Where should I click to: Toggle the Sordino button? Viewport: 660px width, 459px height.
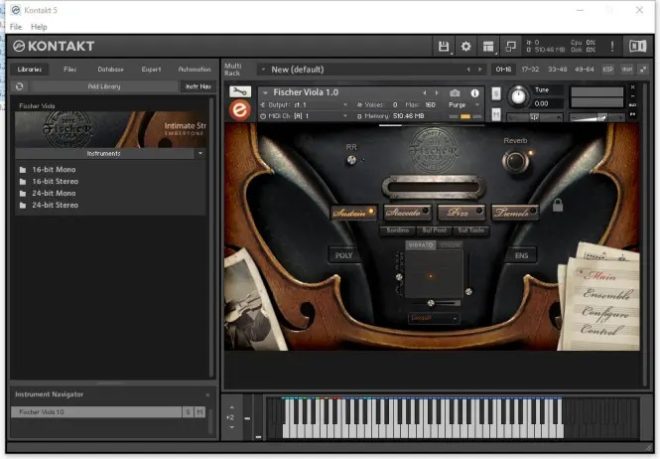398,230
